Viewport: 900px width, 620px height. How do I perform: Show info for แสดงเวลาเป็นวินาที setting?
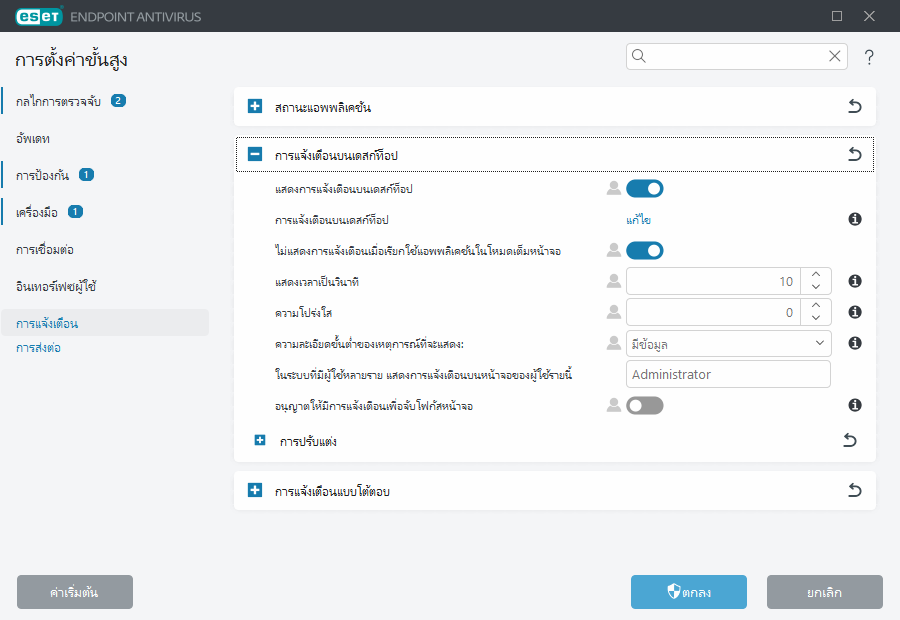click(x=855, y=281)
